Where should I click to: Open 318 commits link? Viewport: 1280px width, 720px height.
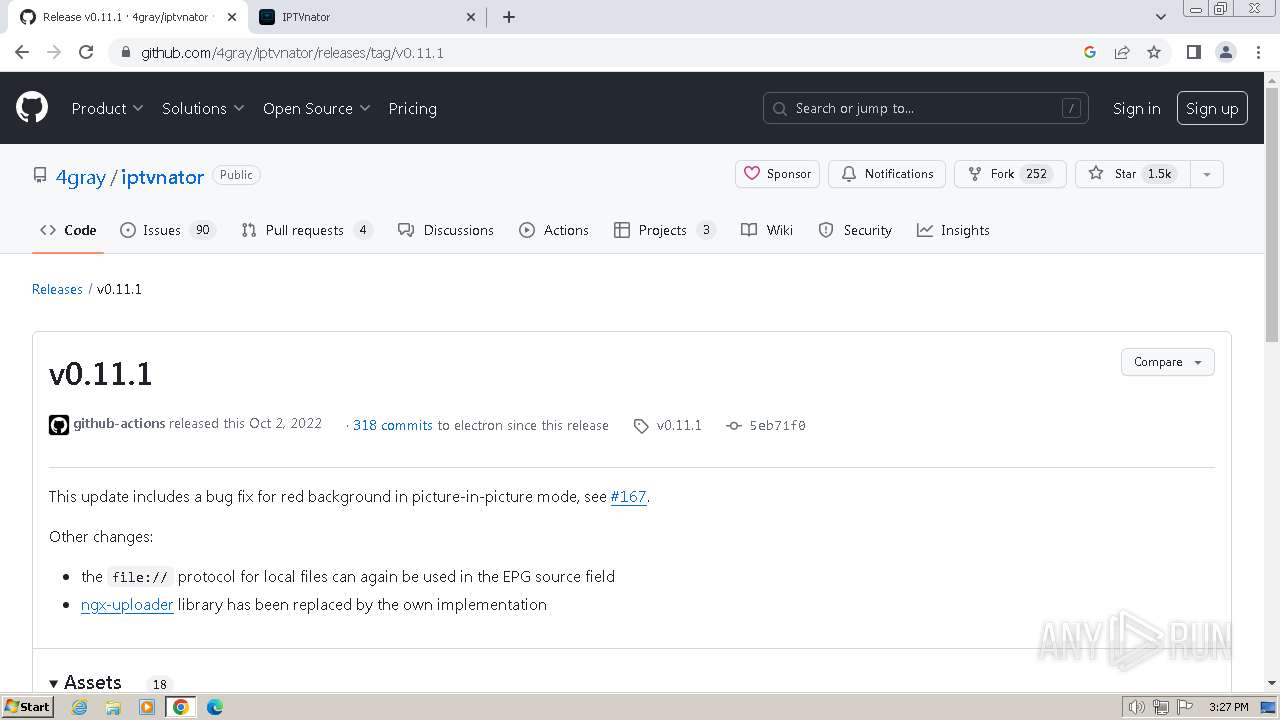pyautogui.click(x=392, y=425)
